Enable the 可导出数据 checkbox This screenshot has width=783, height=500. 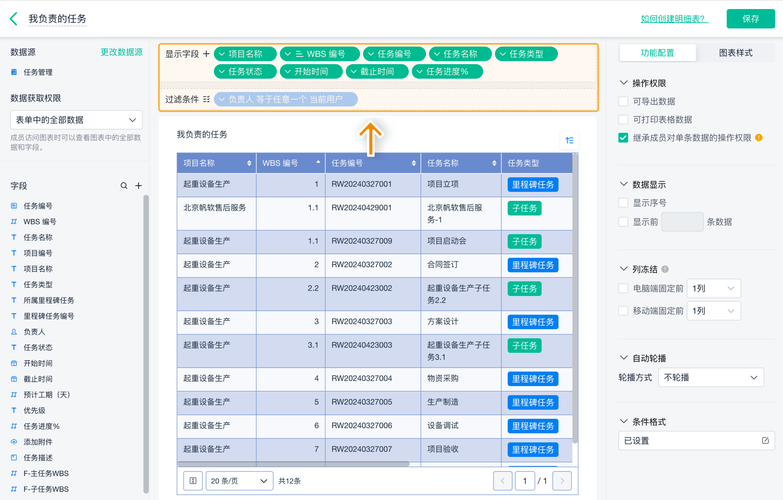623,101
